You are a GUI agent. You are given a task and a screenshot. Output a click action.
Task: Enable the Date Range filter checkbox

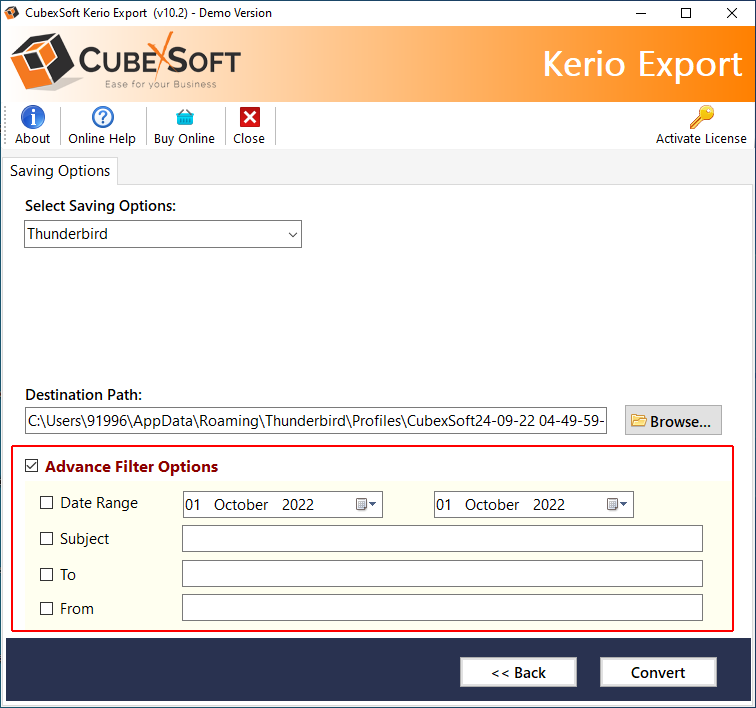[x=46, y=503]
